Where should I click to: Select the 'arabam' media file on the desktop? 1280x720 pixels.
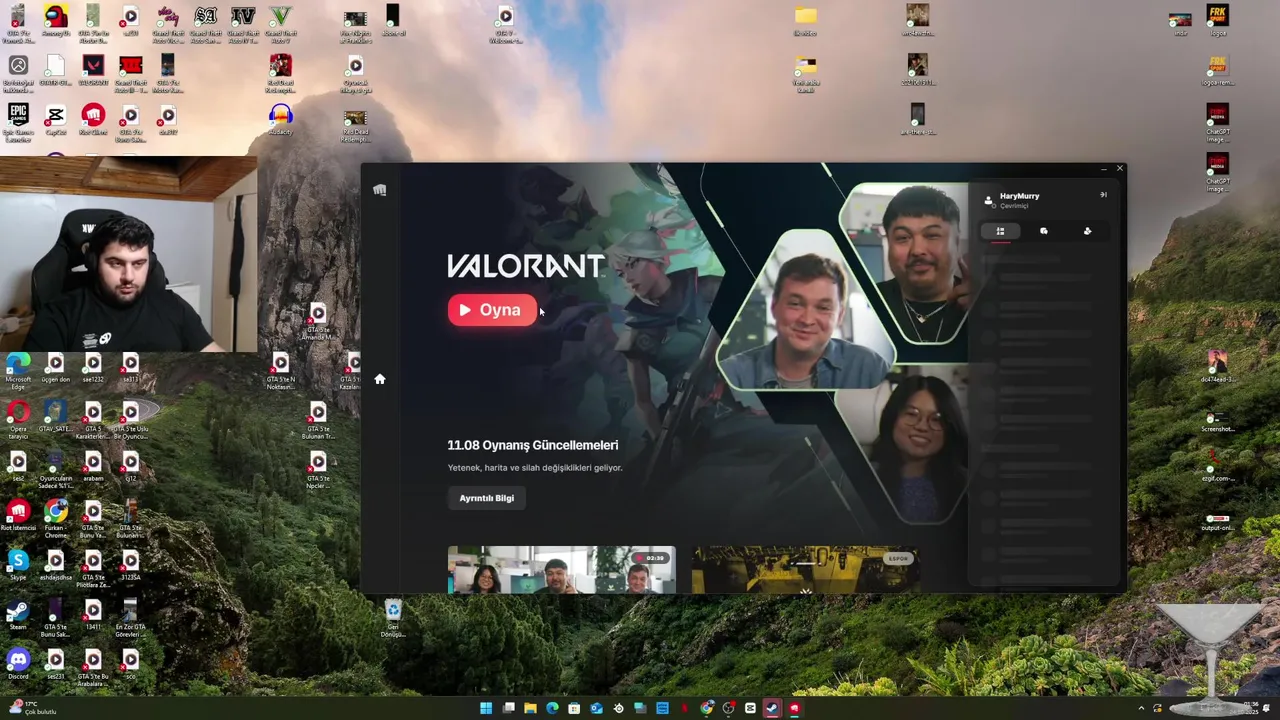(93, 466)
